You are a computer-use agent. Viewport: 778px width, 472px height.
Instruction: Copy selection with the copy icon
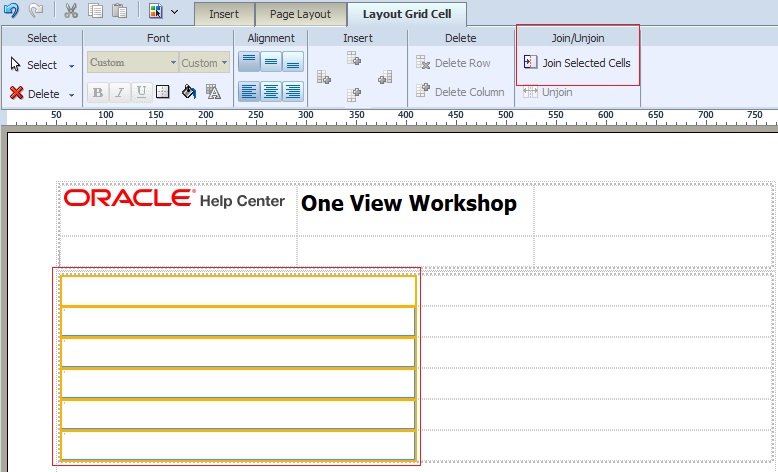(x=95, y=10)
